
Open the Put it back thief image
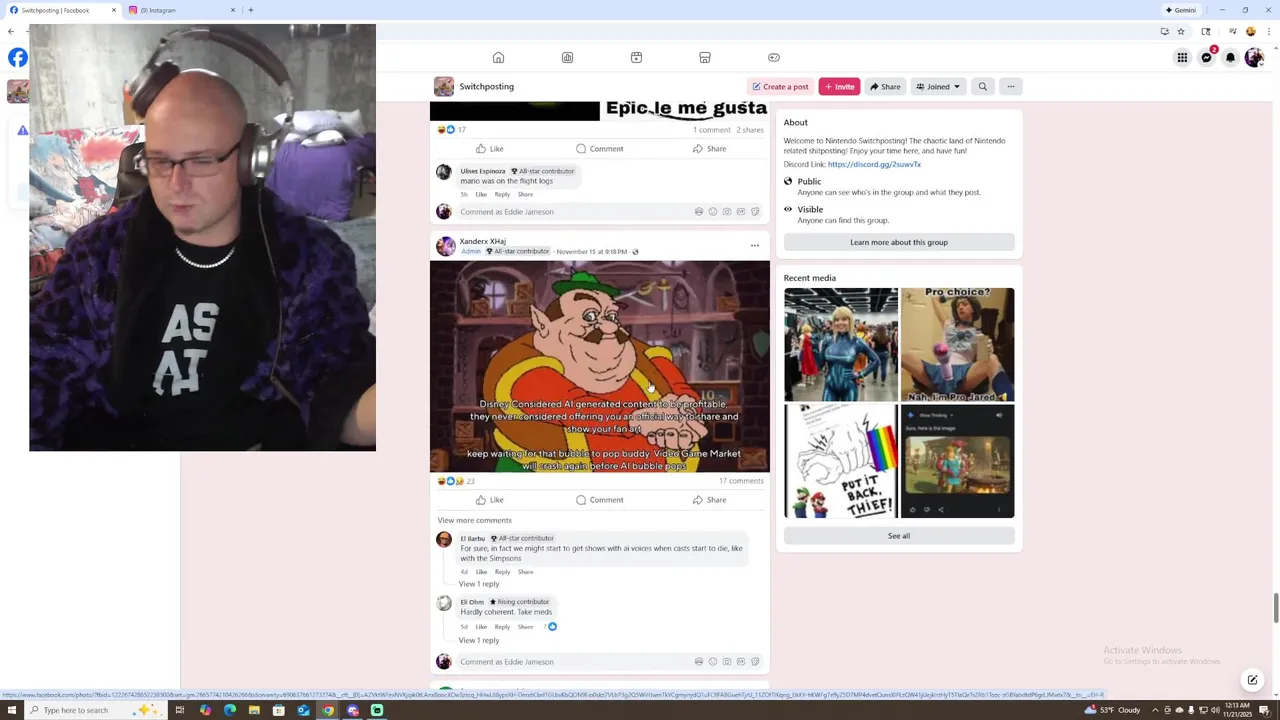click(x=841, y=461)
